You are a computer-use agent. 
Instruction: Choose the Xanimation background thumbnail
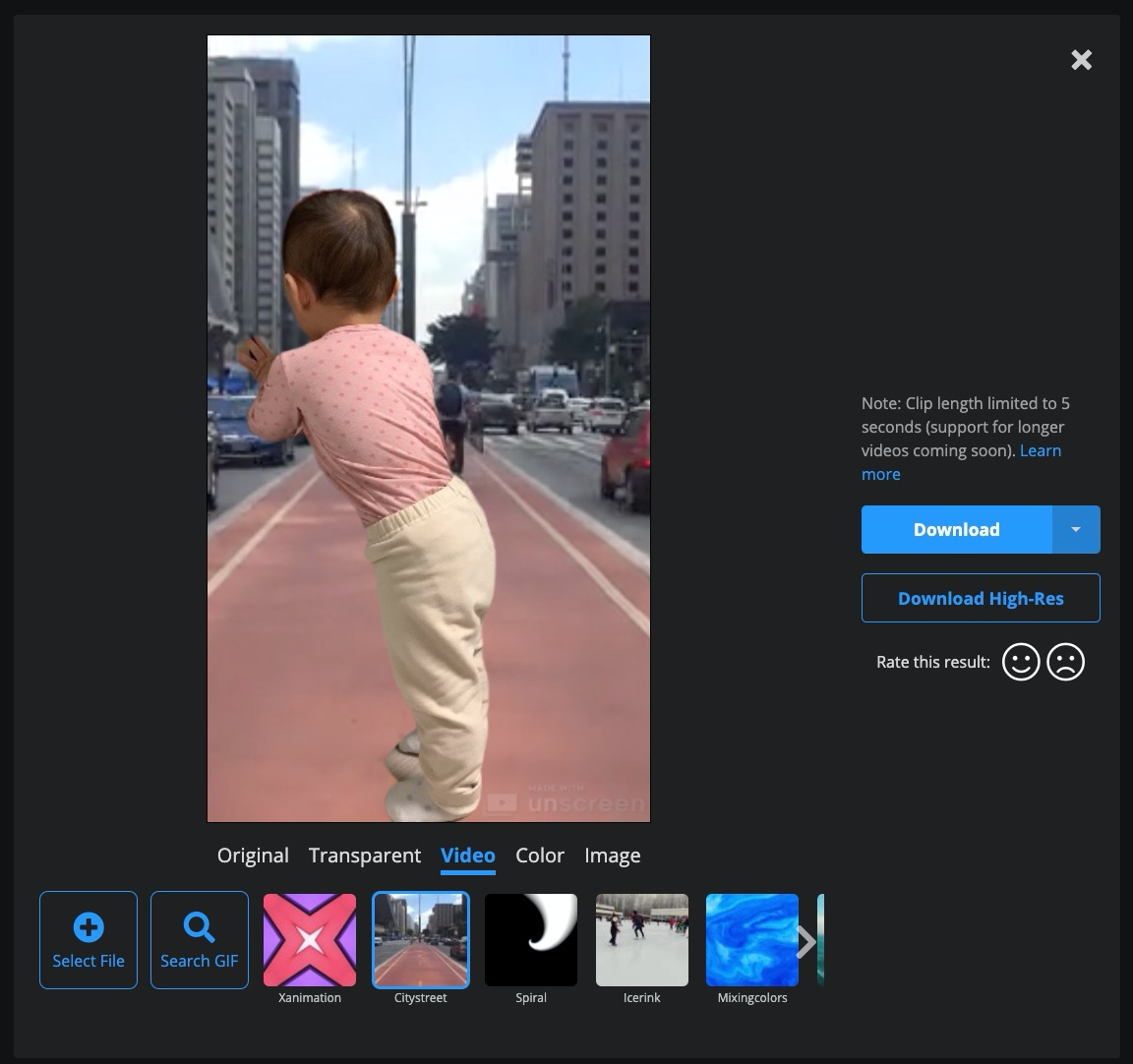coord(310,940)
